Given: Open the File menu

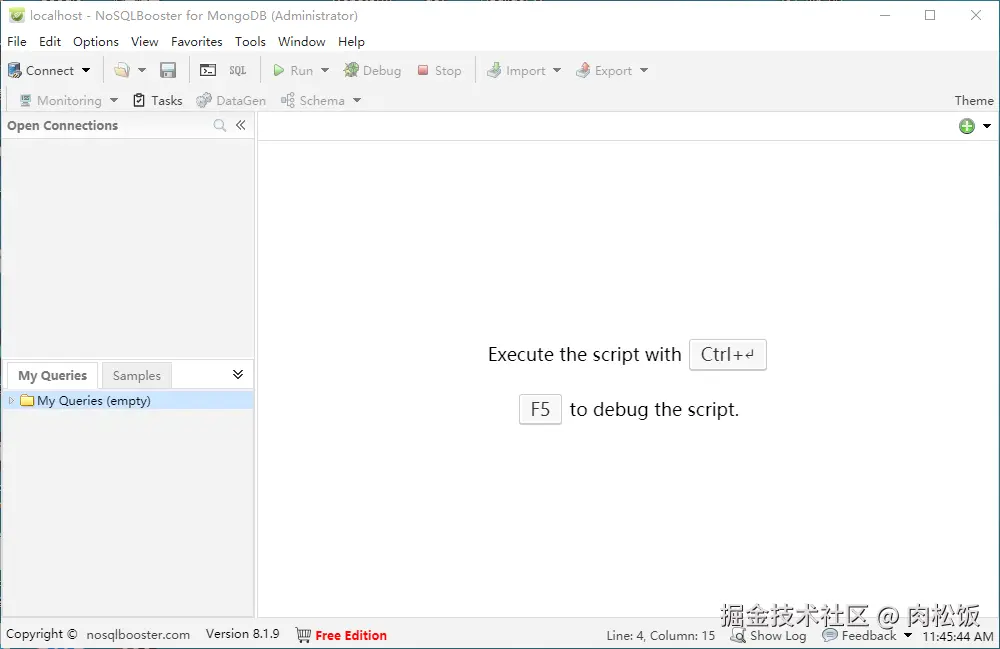Looking at the screenshot, I should 17,42.
